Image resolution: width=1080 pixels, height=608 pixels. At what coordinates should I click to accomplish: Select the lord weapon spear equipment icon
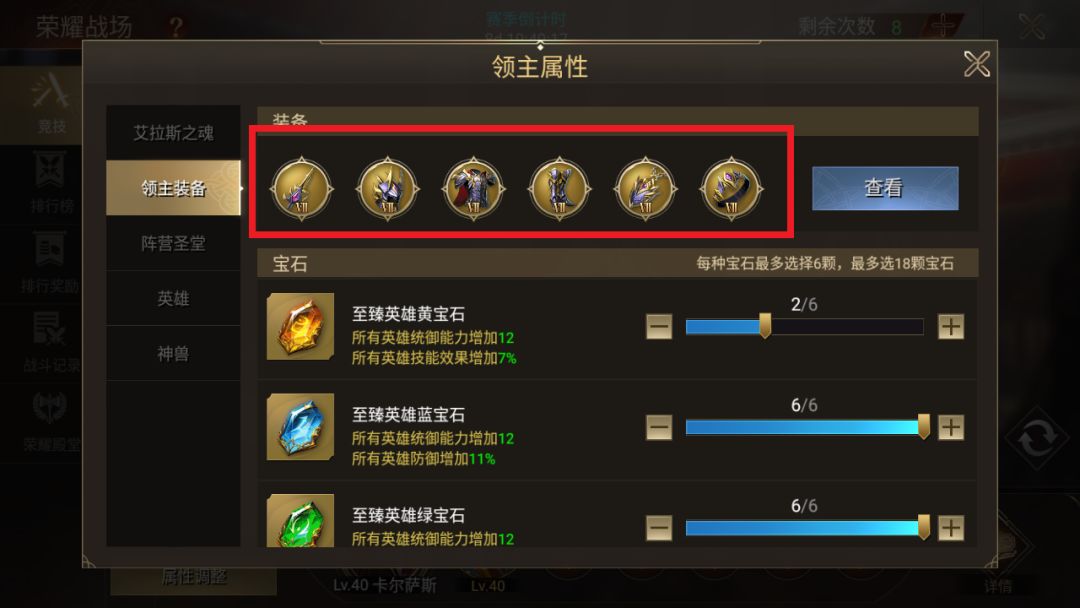(x=302, y=188)
